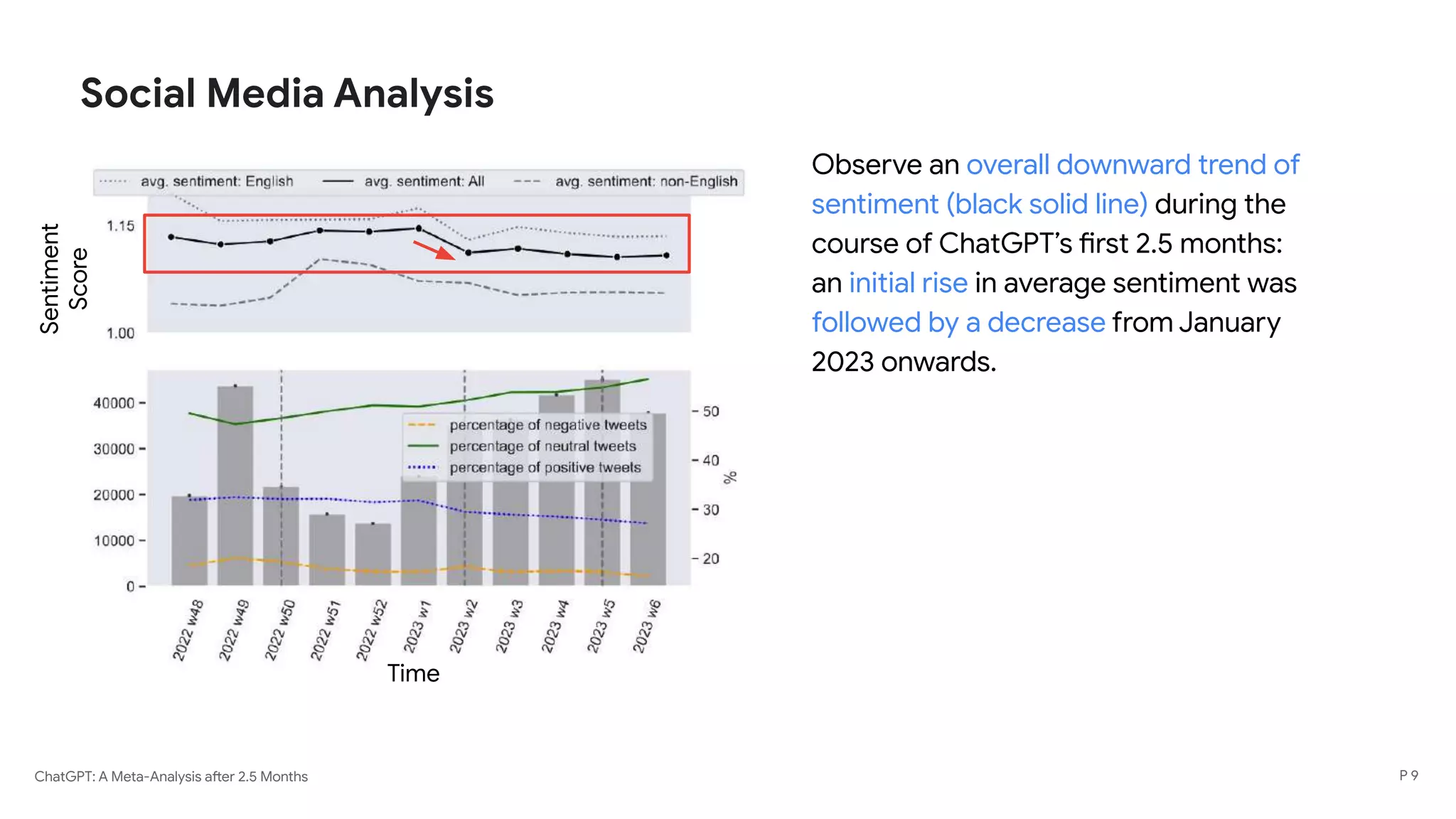This screenshot has height=819, width=1456.
Task: Click the page number P 9
Action: pos(1408,776)
